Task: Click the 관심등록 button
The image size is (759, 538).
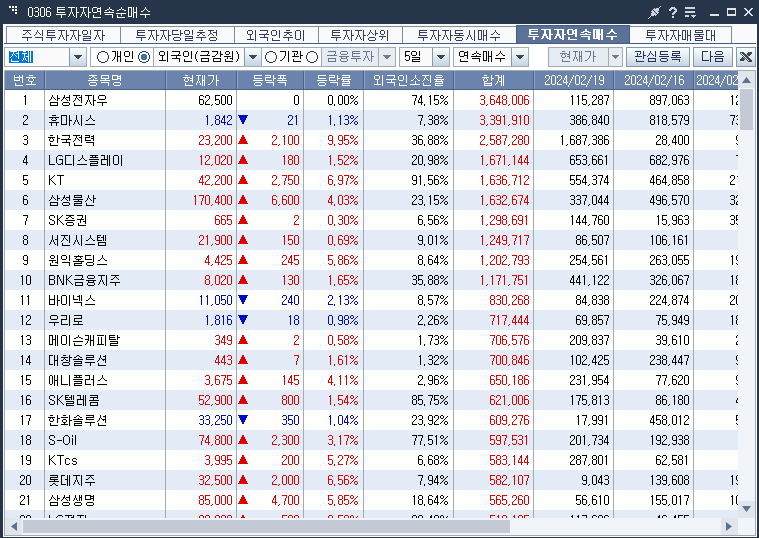Action: [658, 57]
